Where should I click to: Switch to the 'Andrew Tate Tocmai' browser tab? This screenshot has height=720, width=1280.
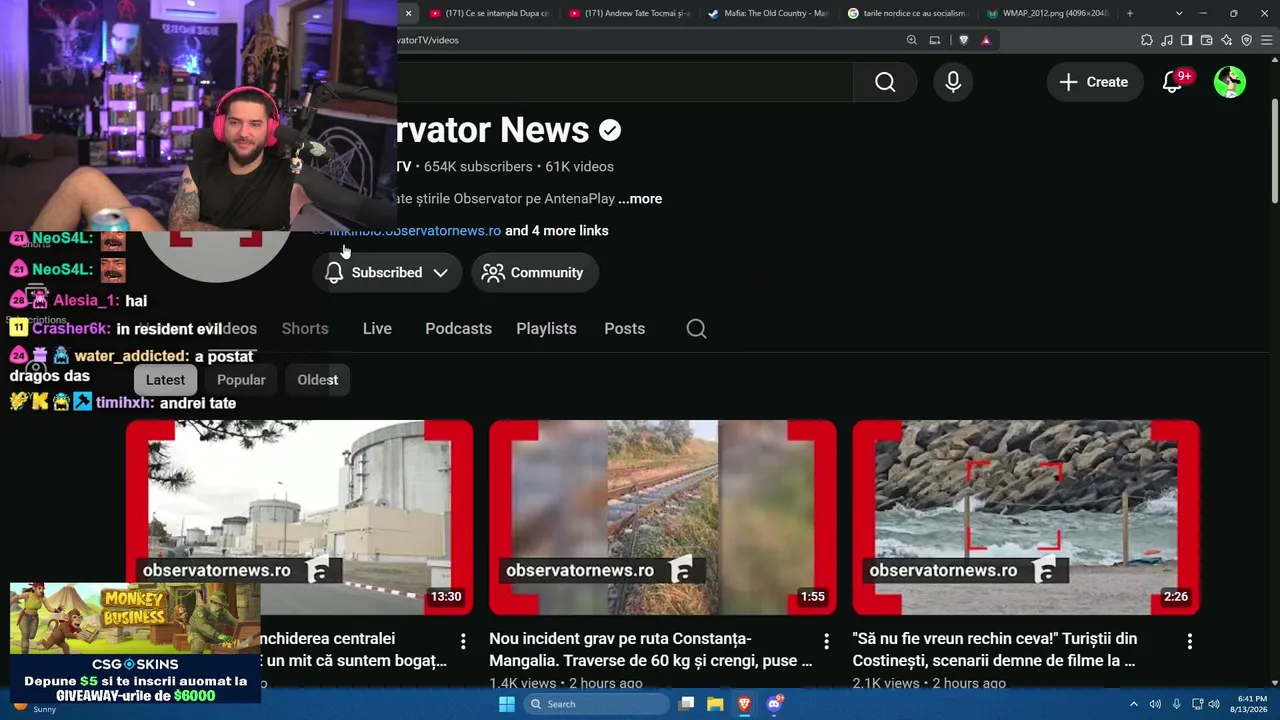point(629,13)
